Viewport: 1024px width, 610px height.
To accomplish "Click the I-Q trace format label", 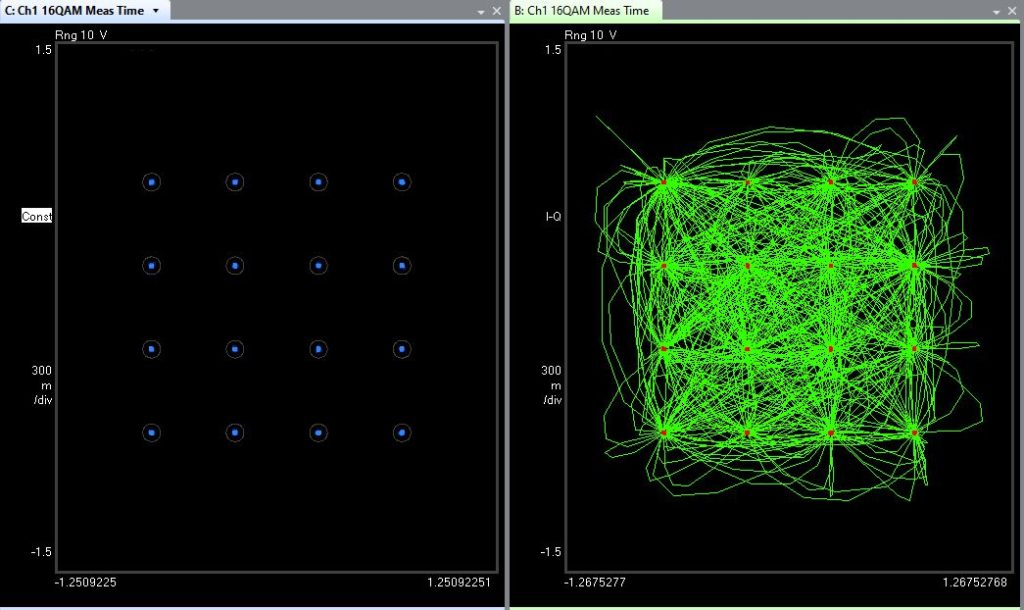I will (553, 216).
